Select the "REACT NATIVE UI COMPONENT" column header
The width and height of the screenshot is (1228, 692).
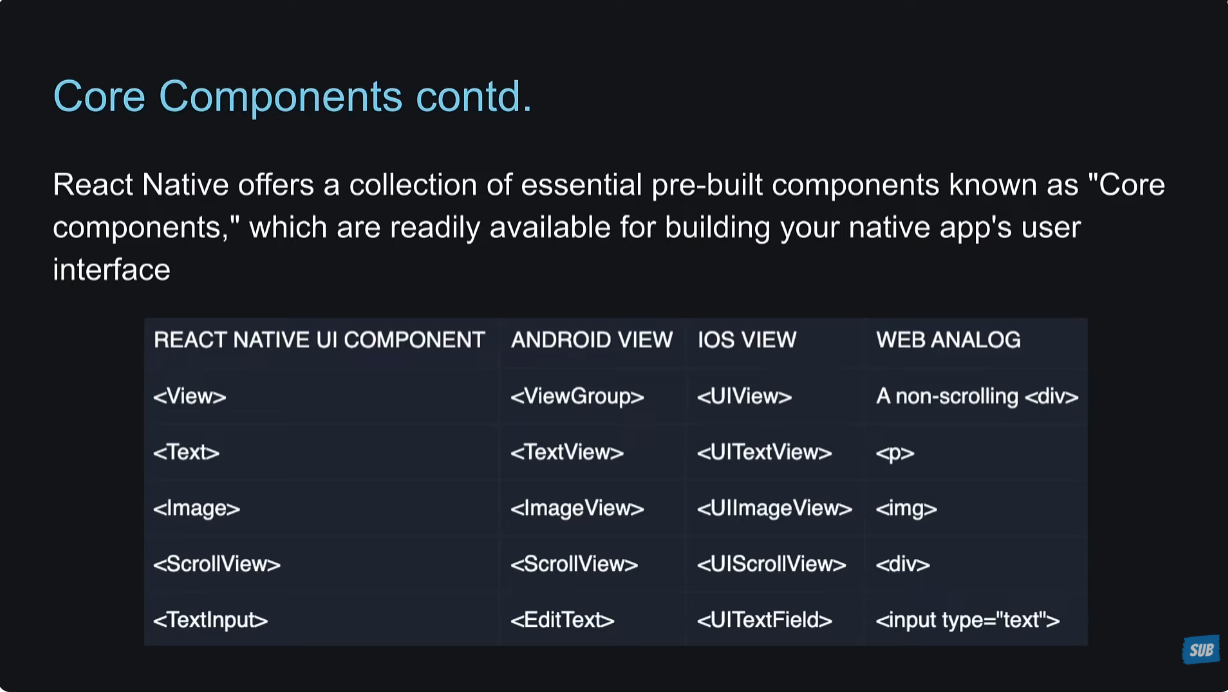click(x=319, y=340)
